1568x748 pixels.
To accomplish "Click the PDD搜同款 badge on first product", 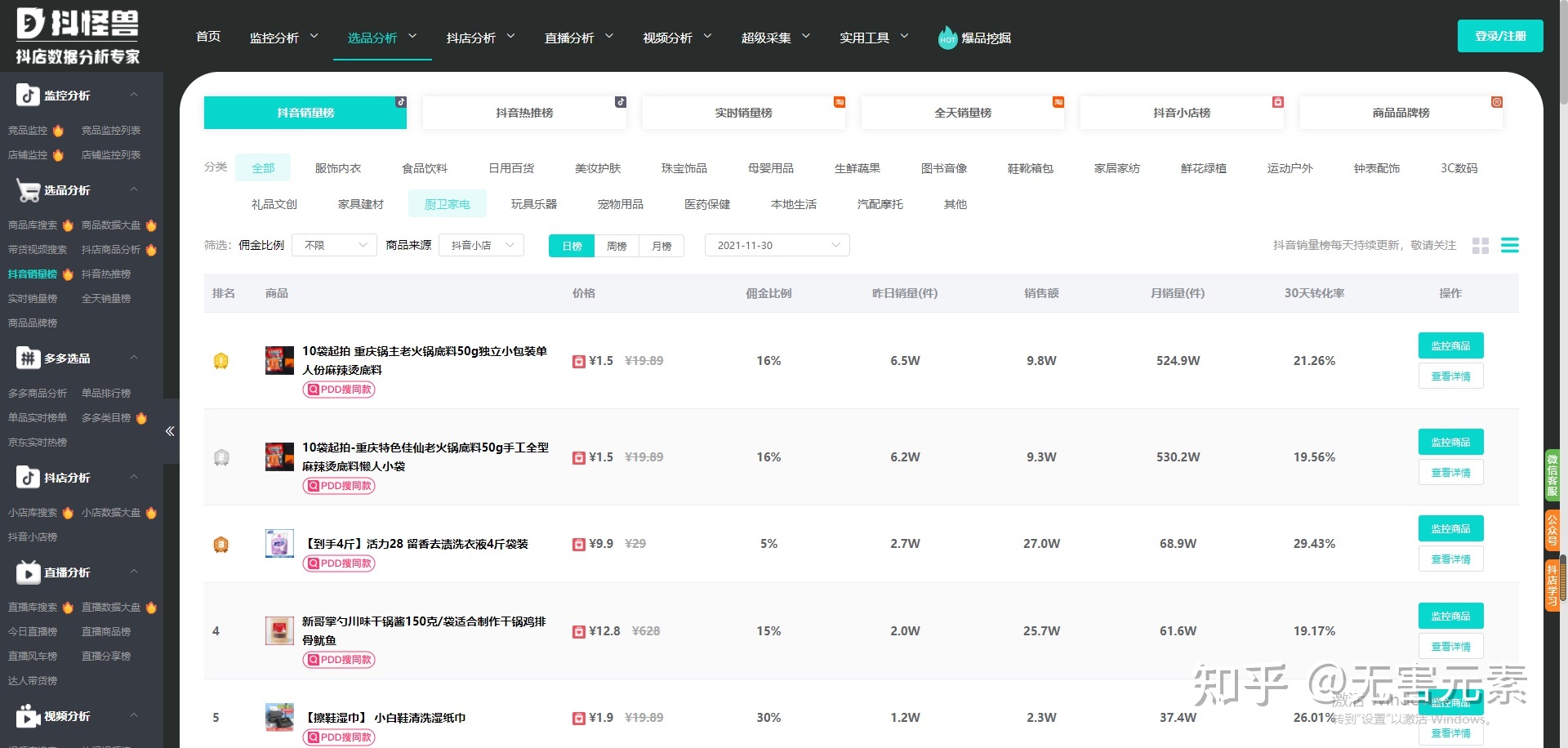I will pos(339,390).
